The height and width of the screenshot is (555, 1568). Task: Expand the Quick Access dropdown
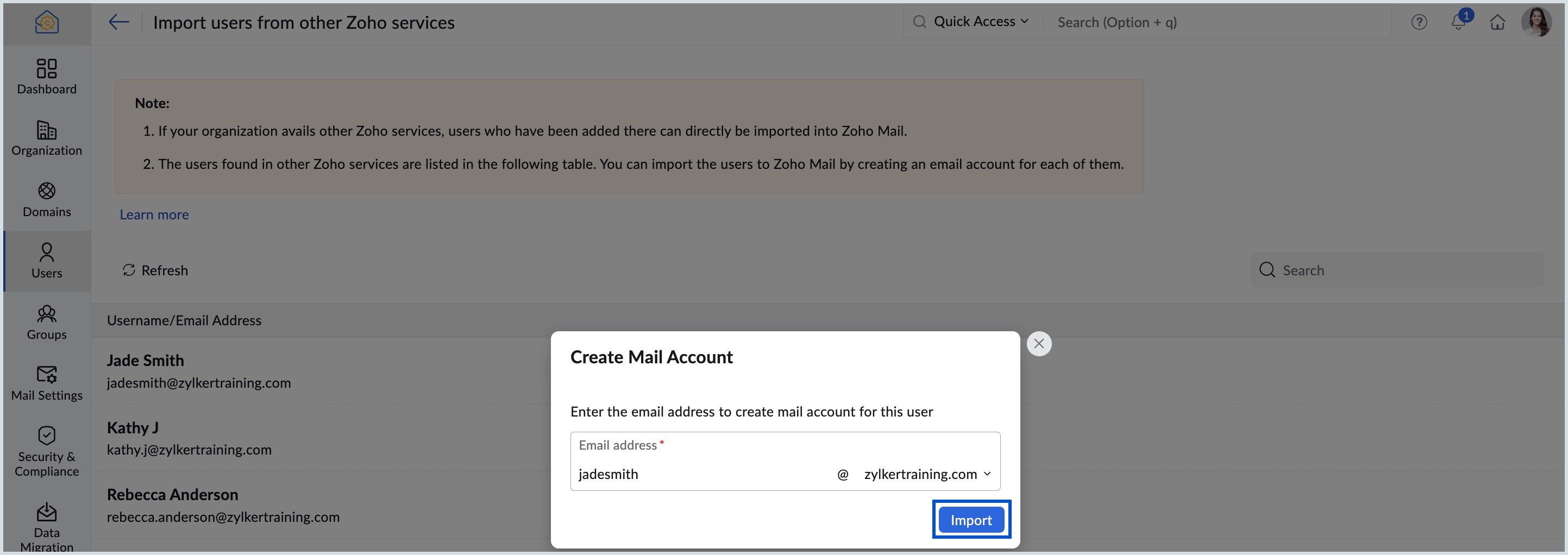(981, 22)
